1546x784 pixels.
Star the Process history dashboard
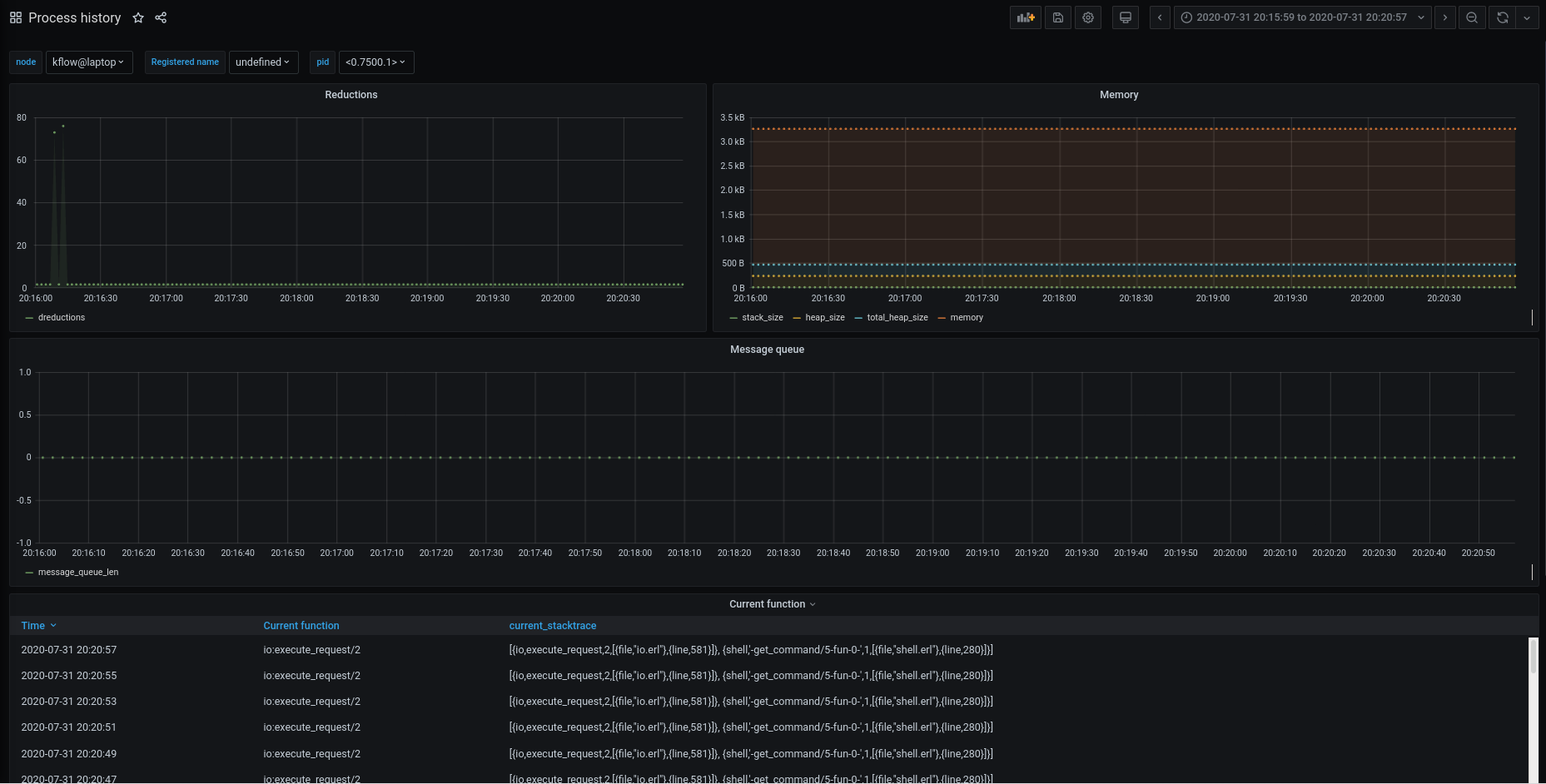pyautogui.click(x=138, y=17)
